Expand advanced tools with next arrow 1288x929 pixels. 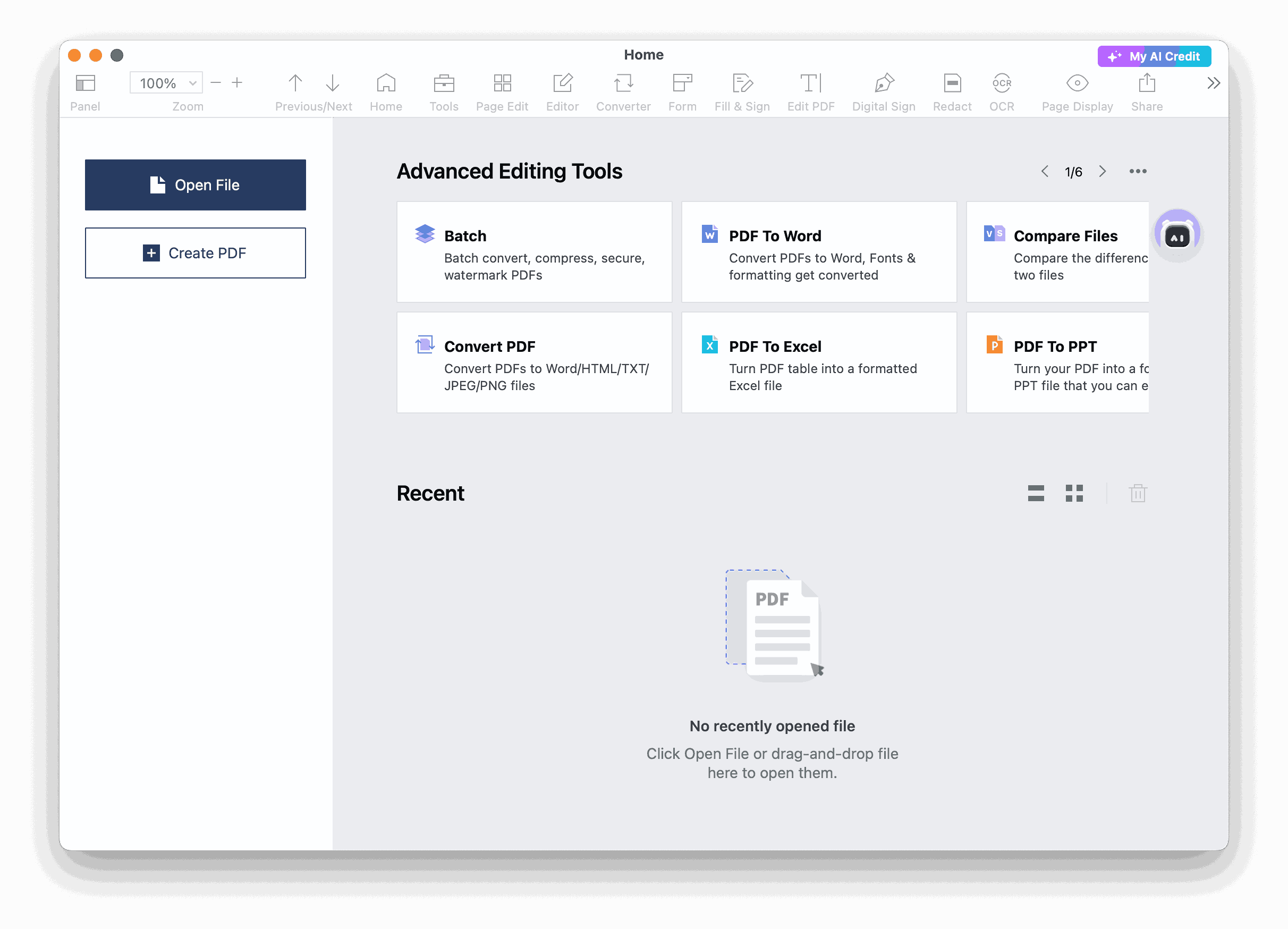pos(1102,171)
